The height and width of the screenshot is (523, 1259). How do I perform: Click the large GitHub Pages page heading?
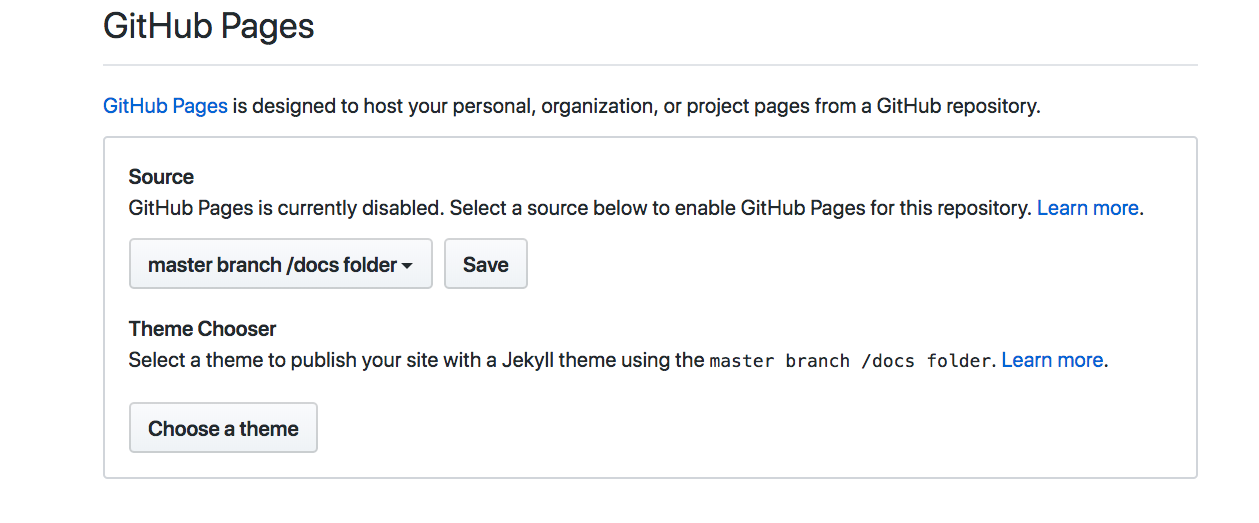(208, 25)
